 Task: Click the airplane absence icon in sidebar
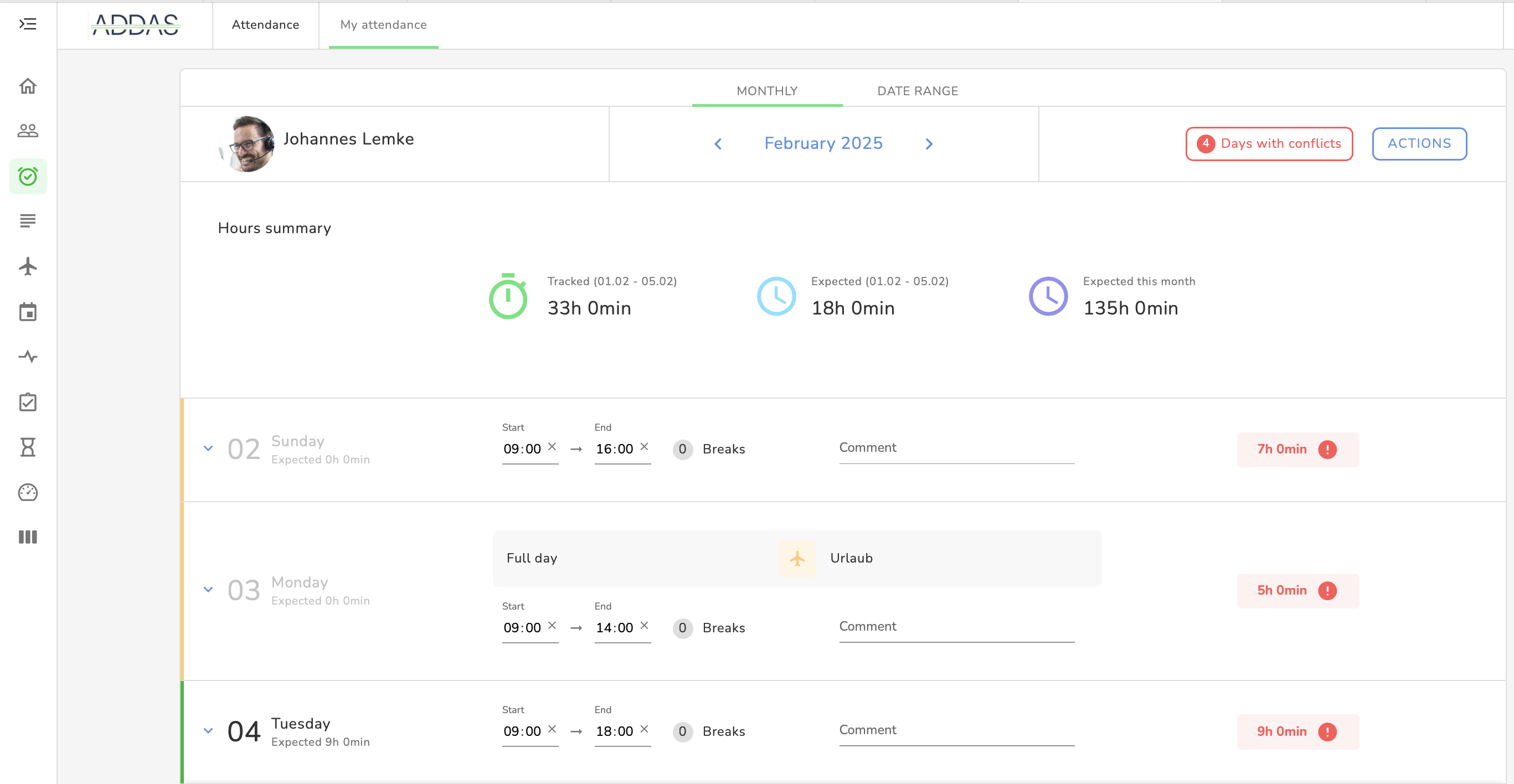tap(28, 266)
